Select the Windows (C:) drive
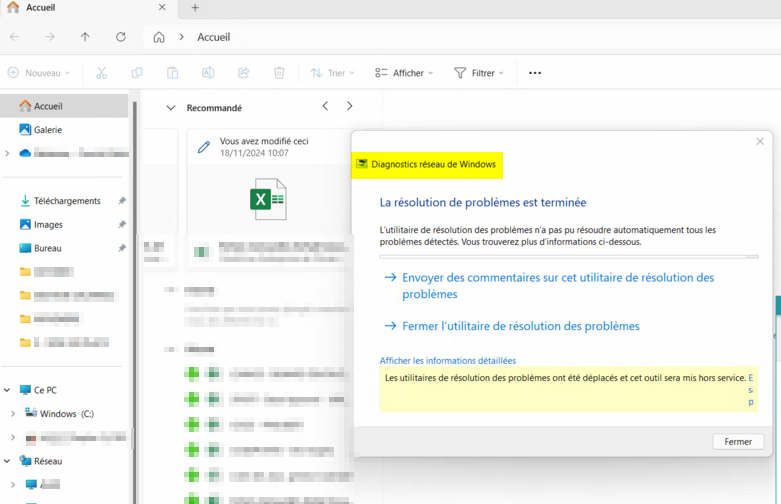This screenshot has height=504, width=781. (67, 414)
